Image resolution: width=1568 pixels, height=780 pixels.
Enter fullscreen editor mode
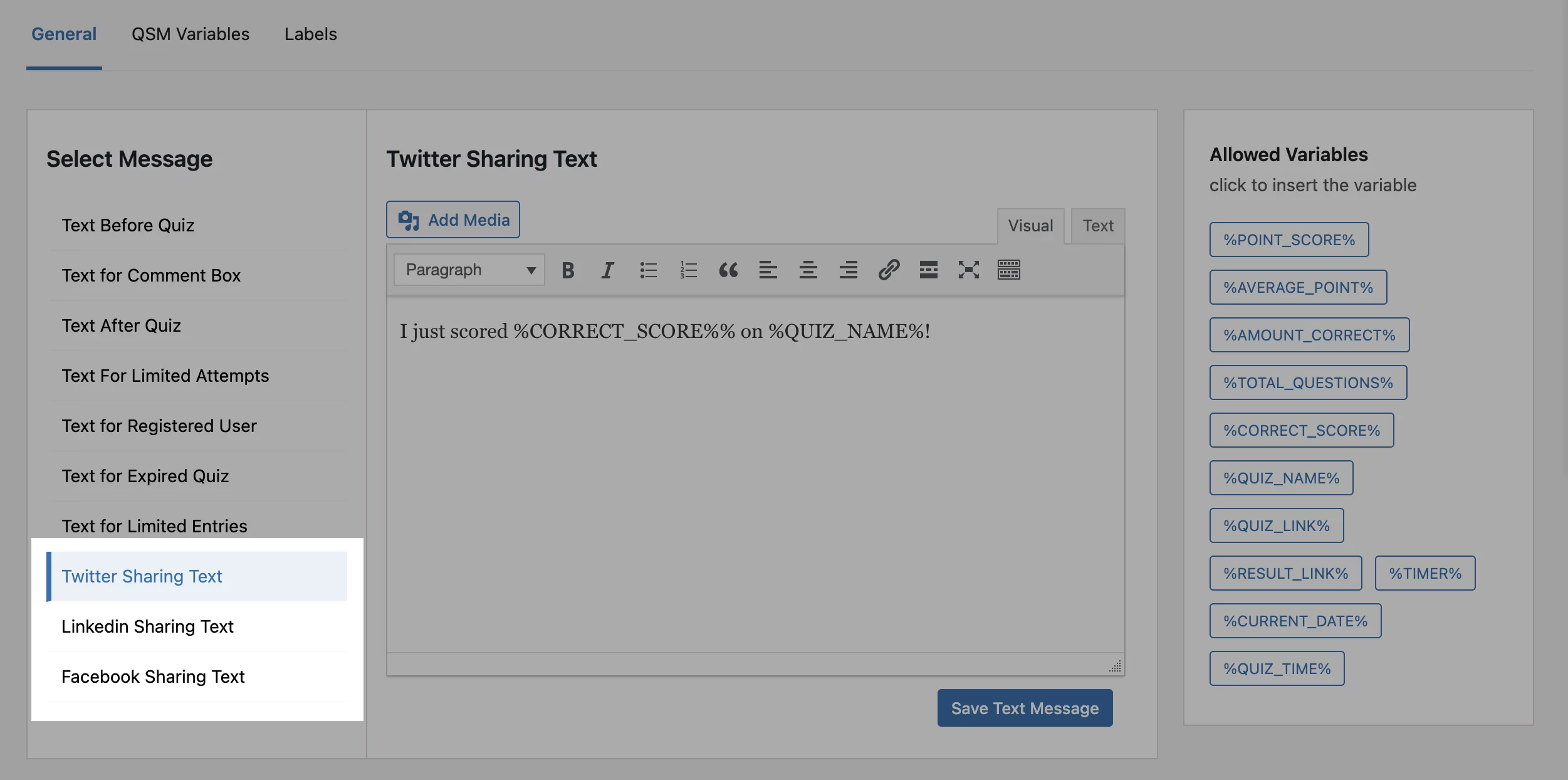[x=968, y=270]
